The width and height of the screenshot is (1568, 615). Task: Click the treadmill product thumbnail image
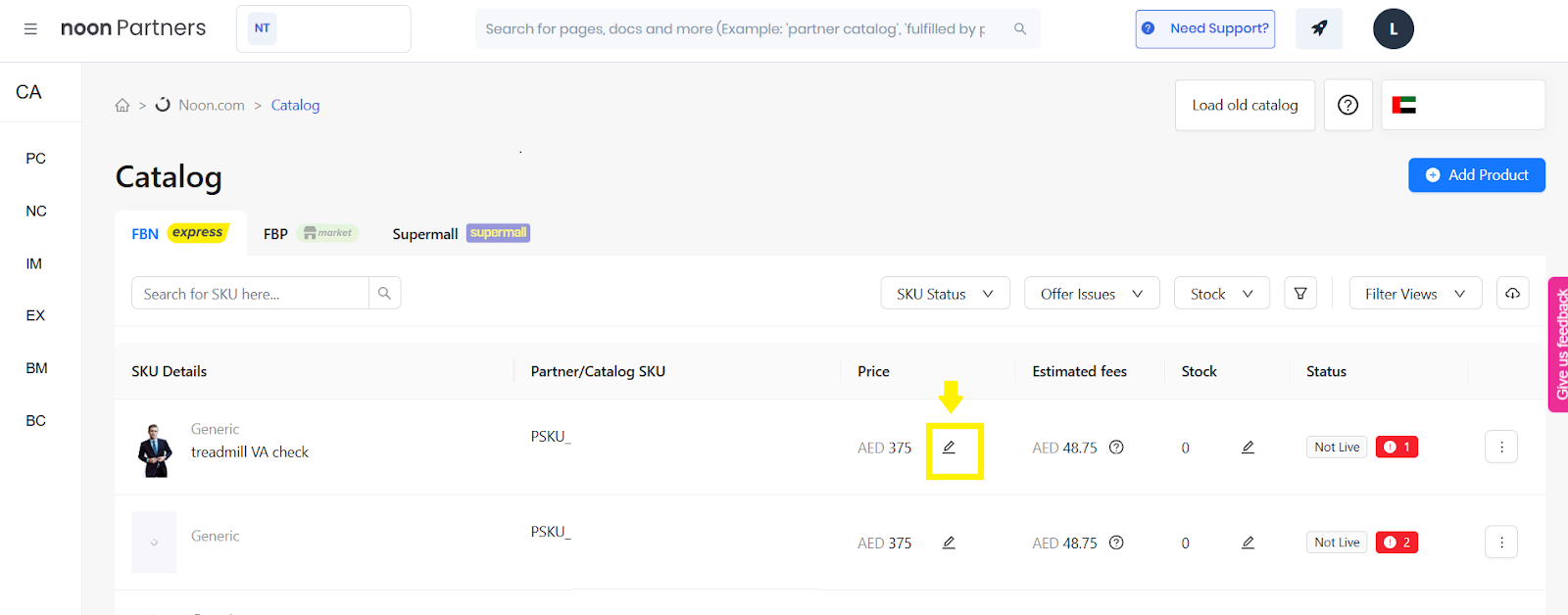coord(155,449)
